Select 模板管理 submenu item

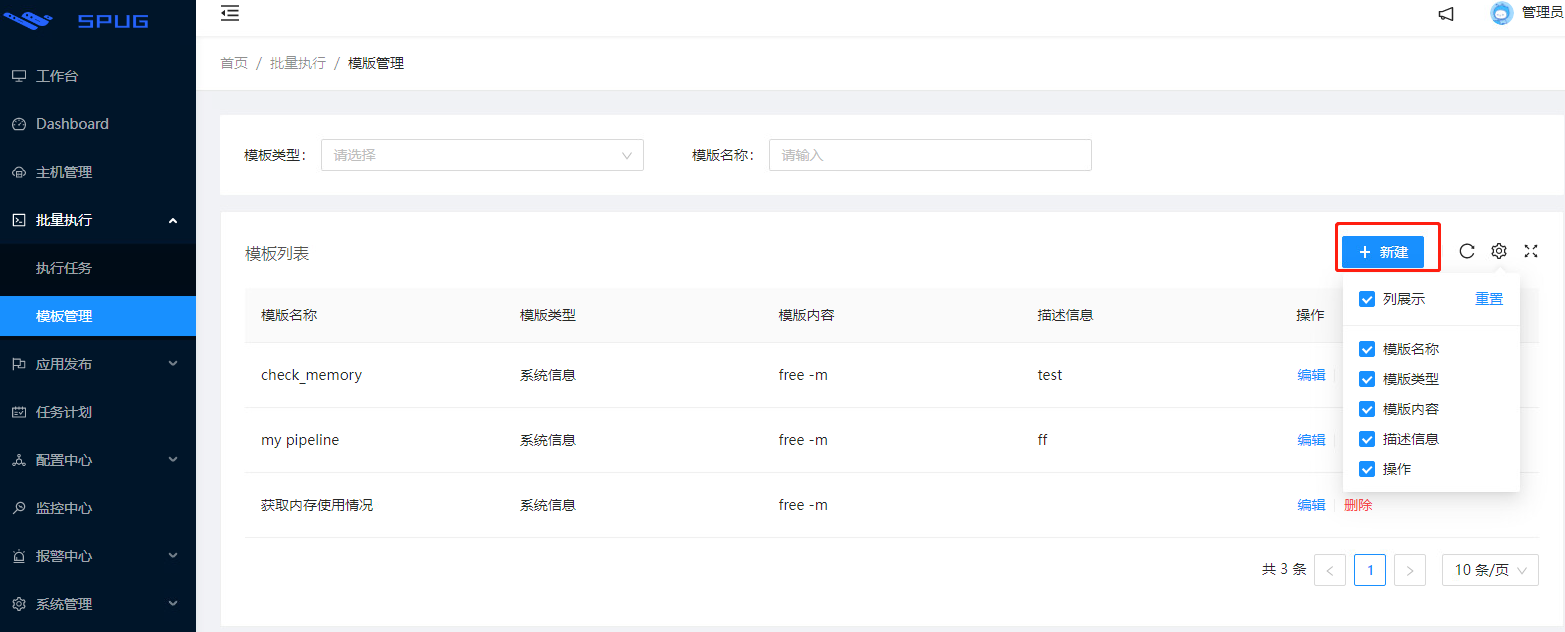98,316
